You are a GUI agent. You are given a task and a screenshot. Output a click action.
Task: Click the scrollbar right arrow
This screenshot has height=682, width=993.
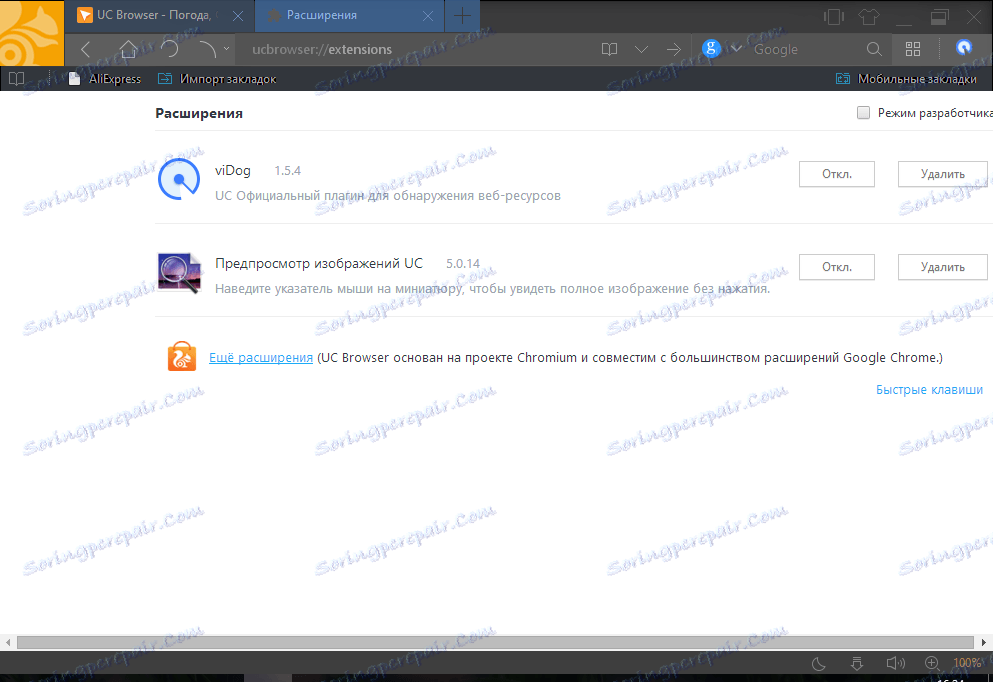tap(984, 642)
